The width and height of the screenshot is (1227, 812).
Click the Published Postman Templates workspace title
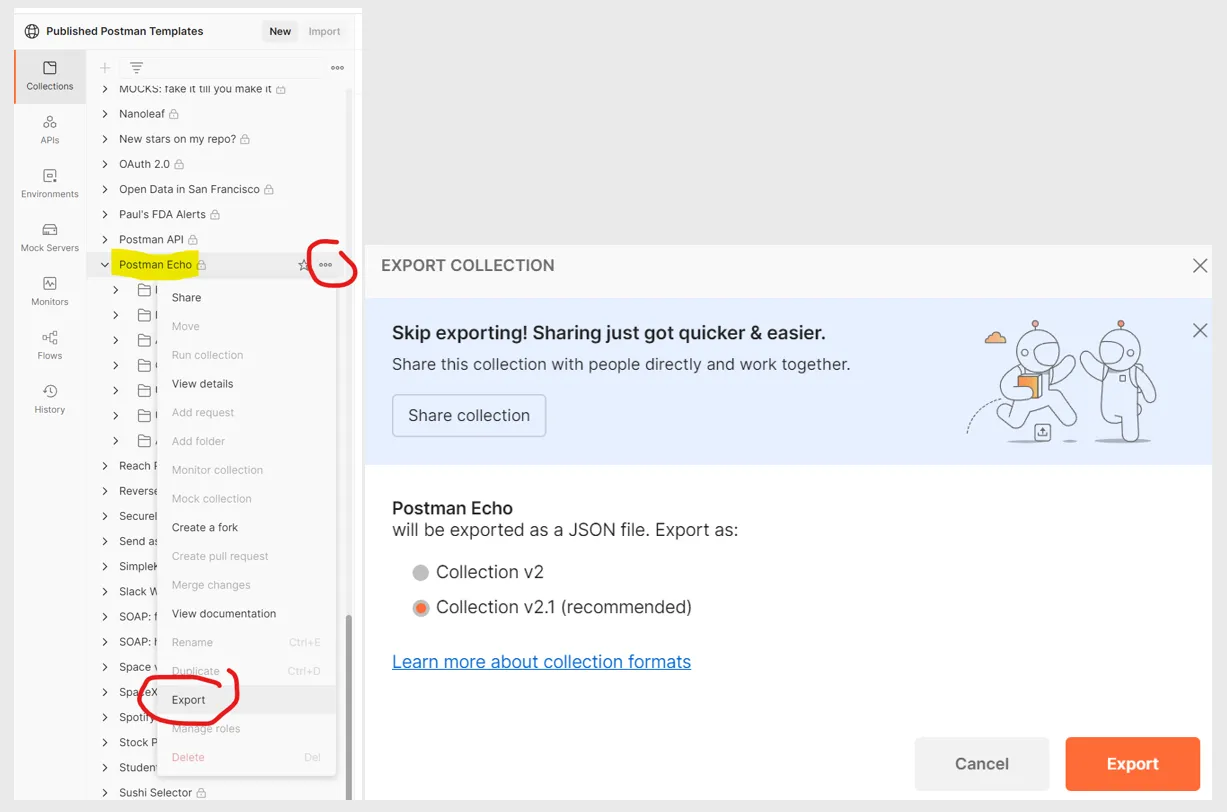pos(124,31)
